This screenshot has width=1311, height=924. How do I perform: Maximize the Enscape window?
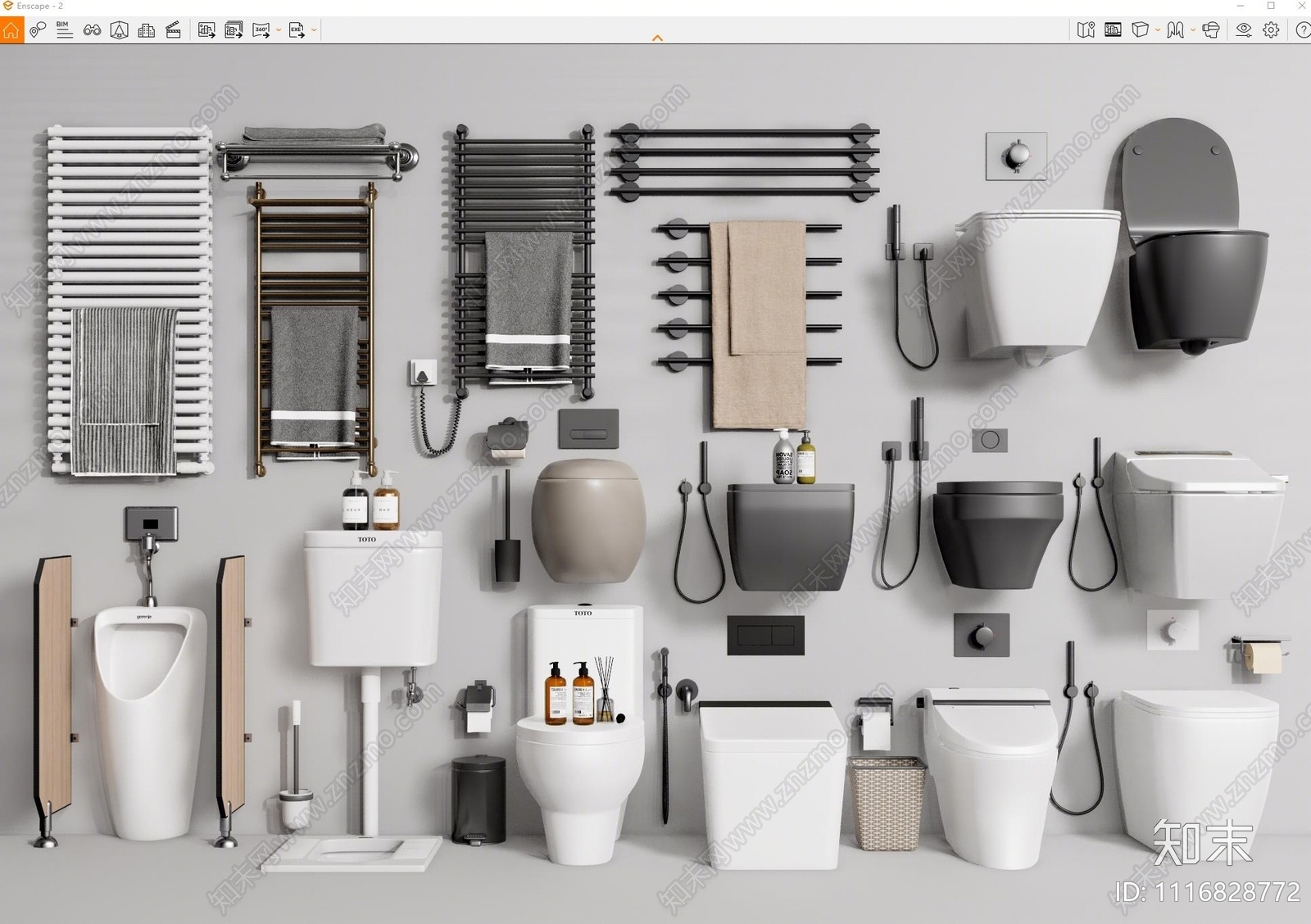(x=1271, y=6)
